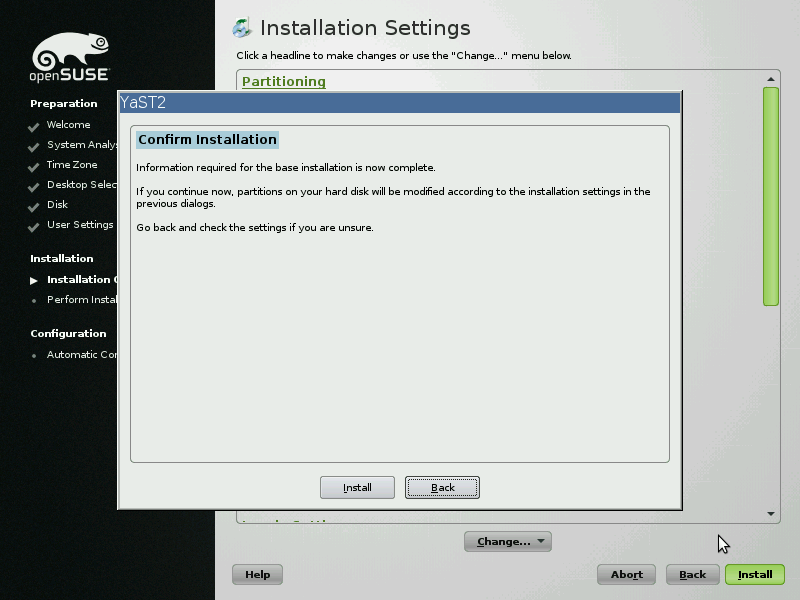Click the scrollbar up arrow
Screen dimensions: 800x600
point(771,79)
